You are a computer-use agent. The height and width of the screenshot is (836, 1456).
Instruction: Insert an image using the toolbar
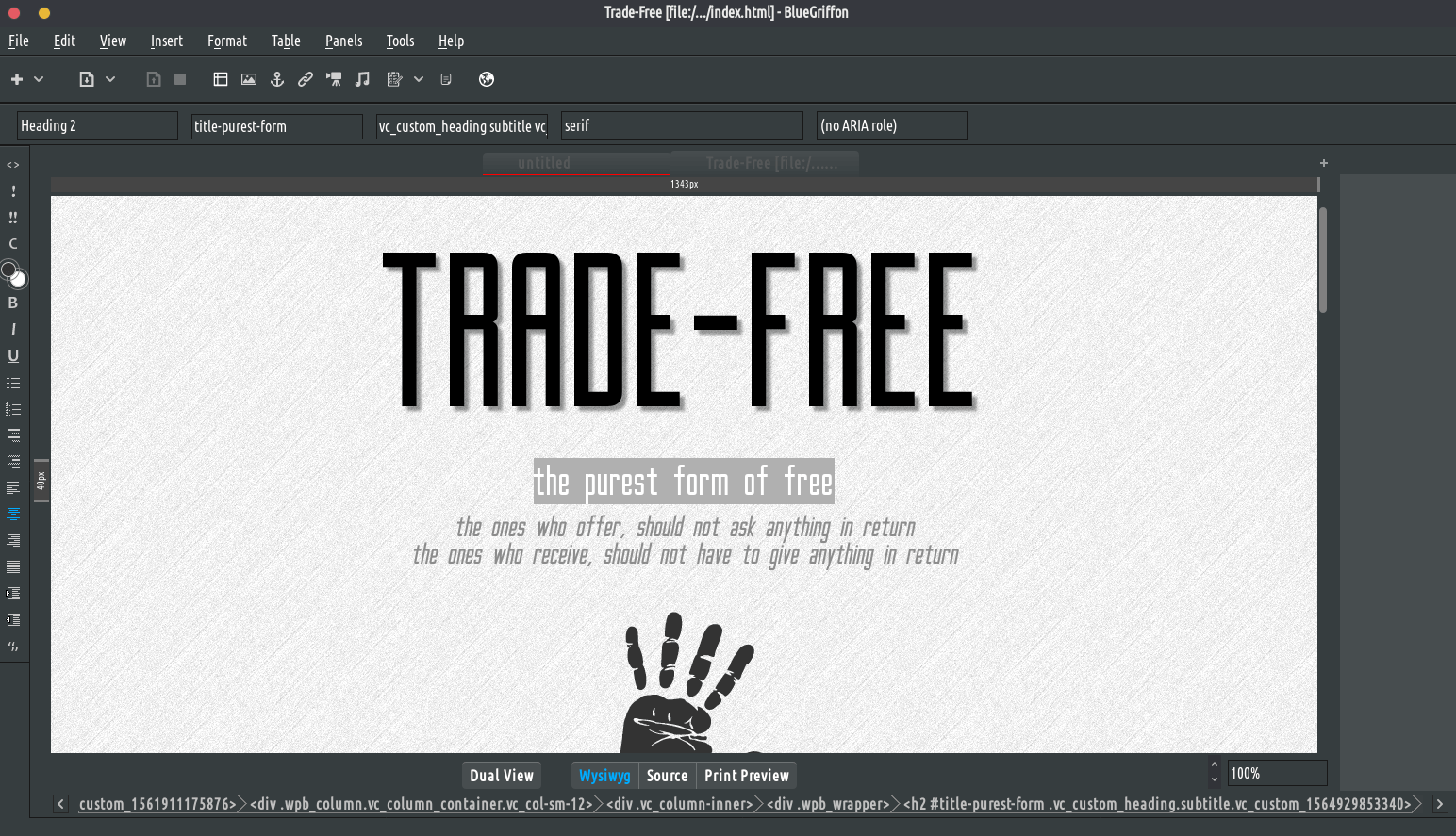(x=249, y=79)
